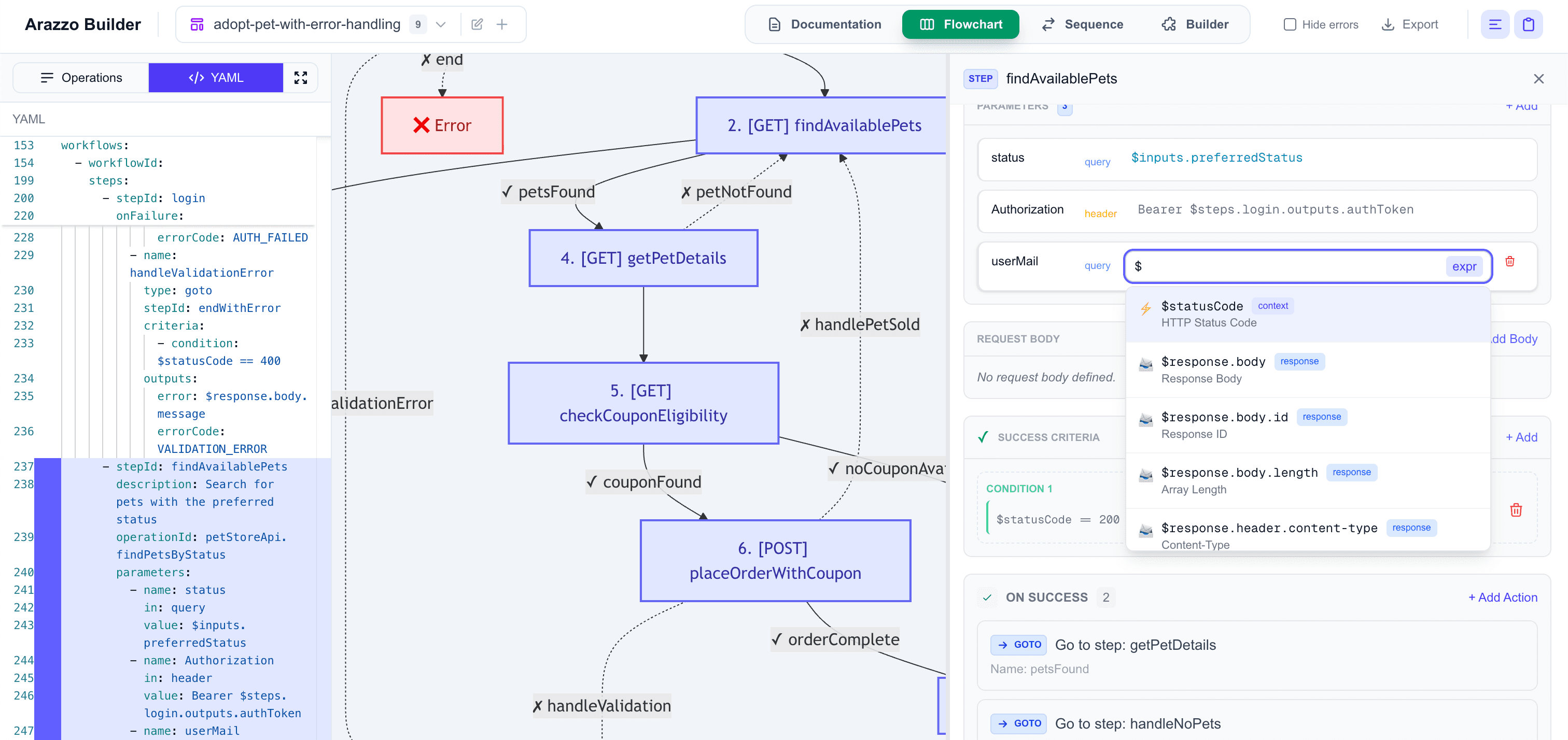Viewport: 1568px width, 740px height.
Task: Delete the userMail parameter with its trash icon
Action: point(1510,262)
